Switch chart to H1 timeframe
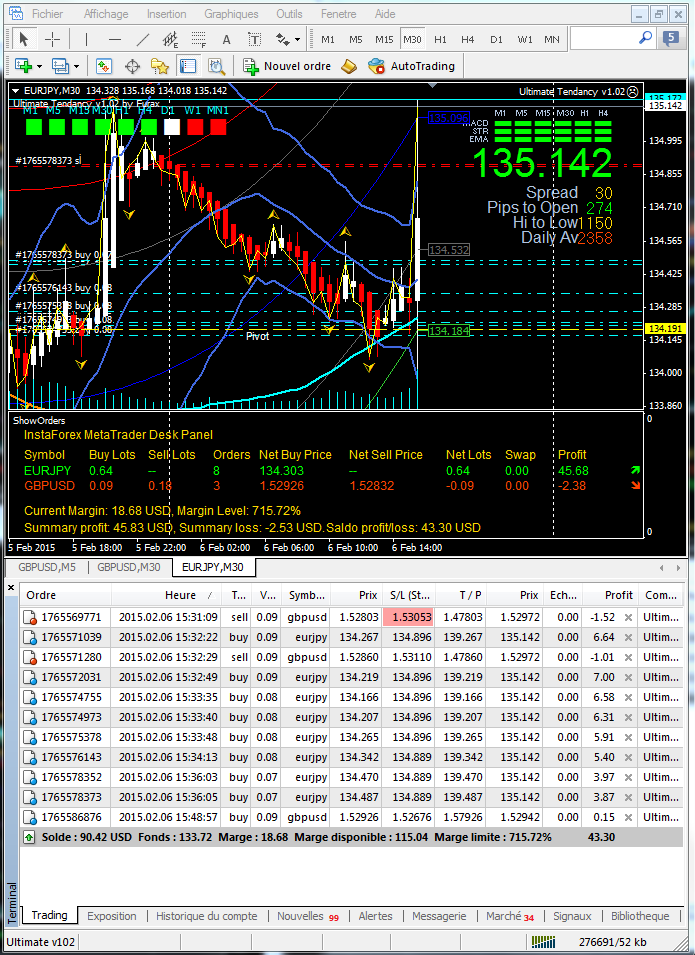The image size is (695, 955). click(440, 40)
